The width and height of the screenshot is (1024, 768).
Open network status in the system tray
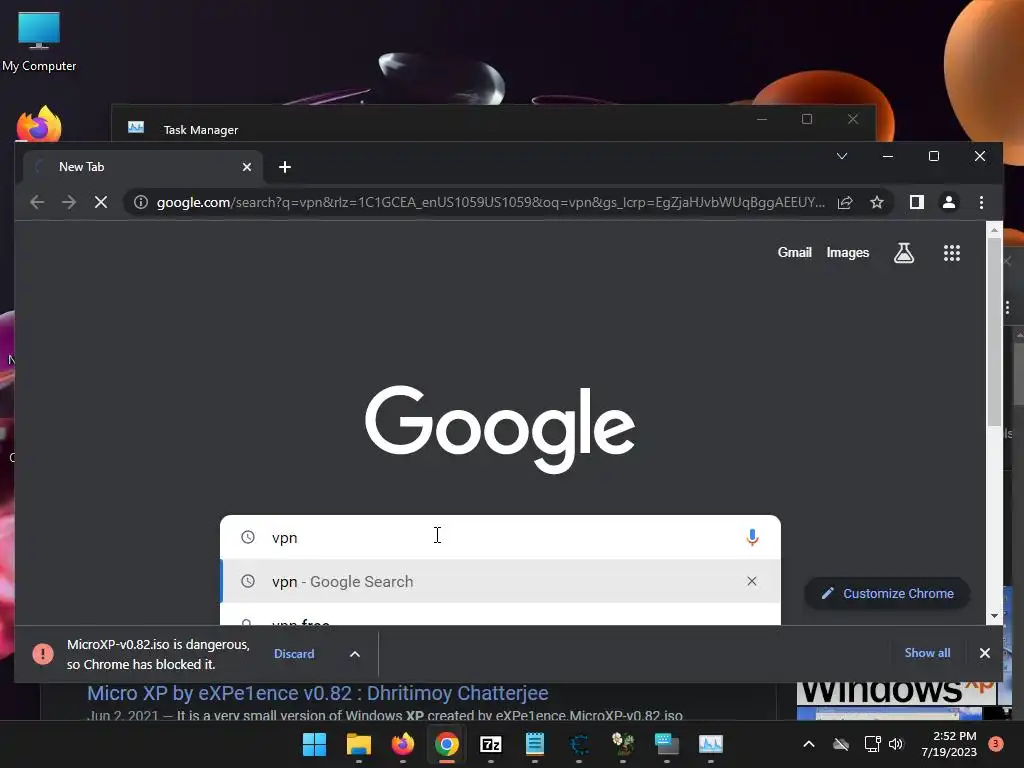(872, 744)
